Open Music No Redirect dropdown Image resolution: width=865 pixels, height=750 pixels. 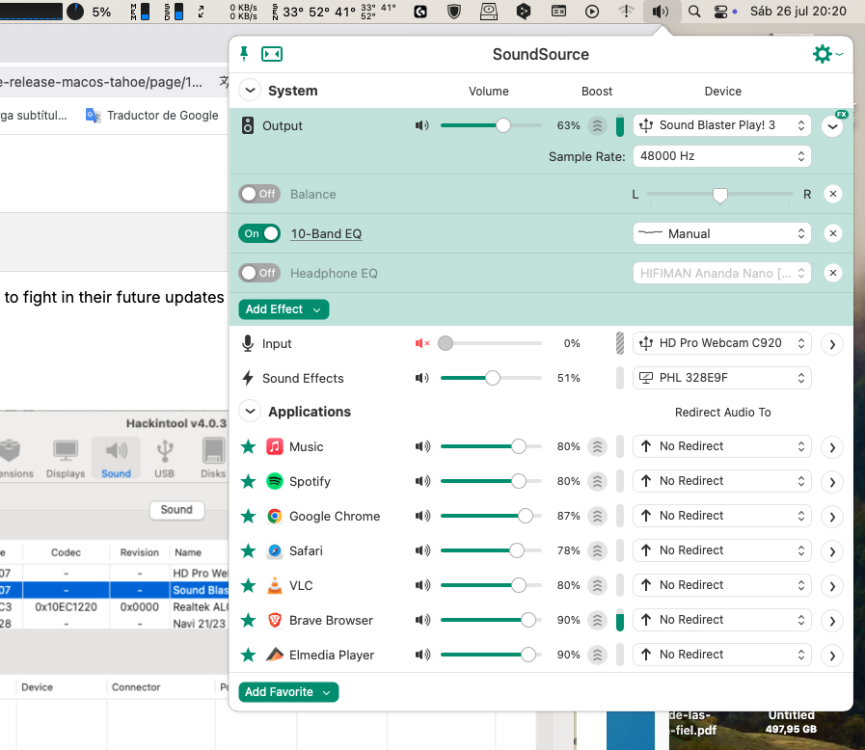click(722, 446)
